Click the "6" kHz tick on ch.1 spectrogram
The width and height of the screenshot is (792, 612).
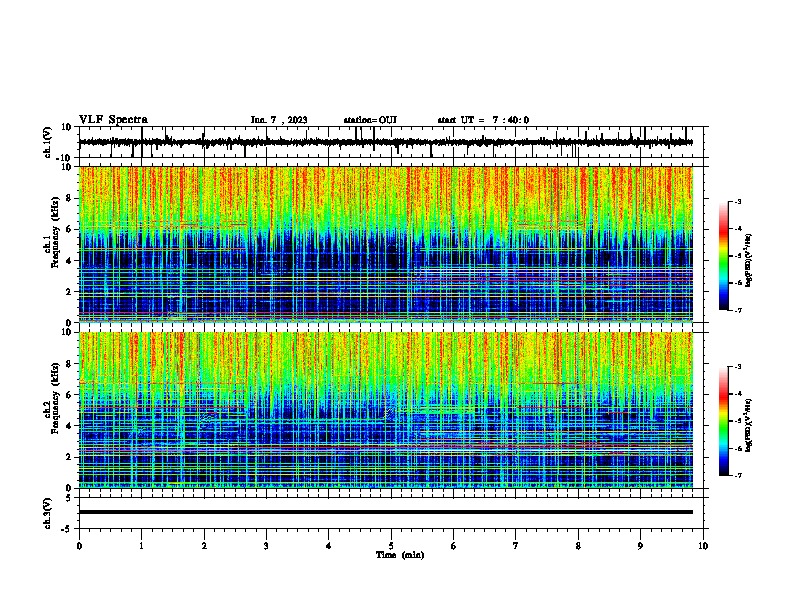coord(69,229)
